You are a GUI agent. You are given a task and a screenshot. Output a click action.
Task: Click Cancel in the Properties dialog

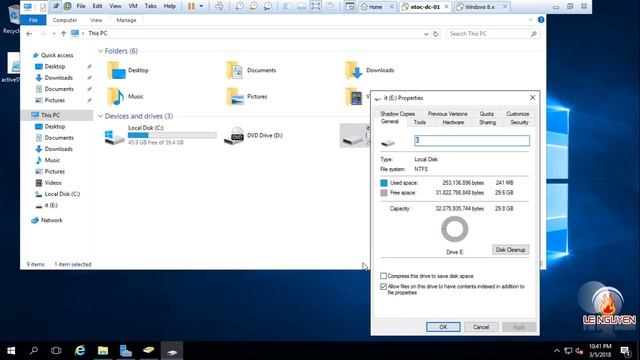(481, 327)
